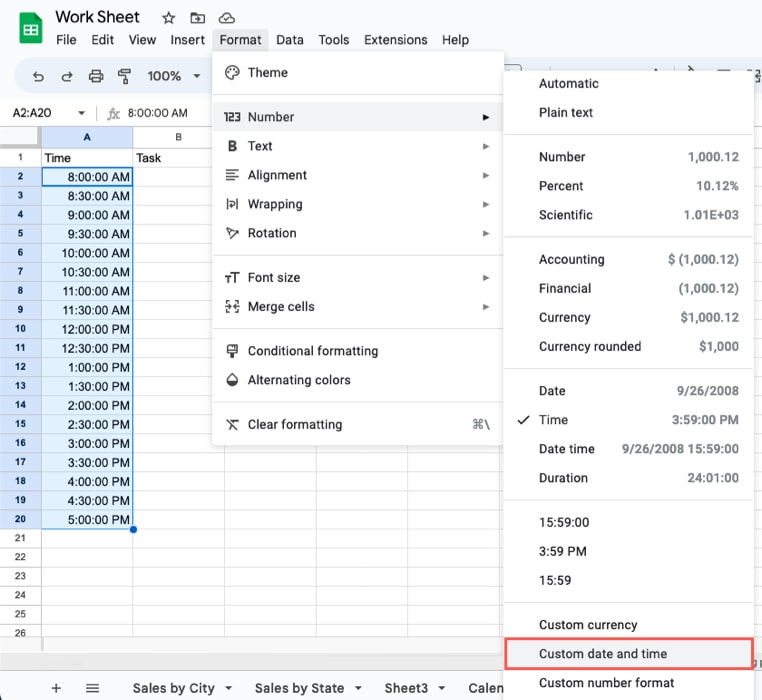Close the open Format menu
The image size is (762, 700).
(240, 40)
